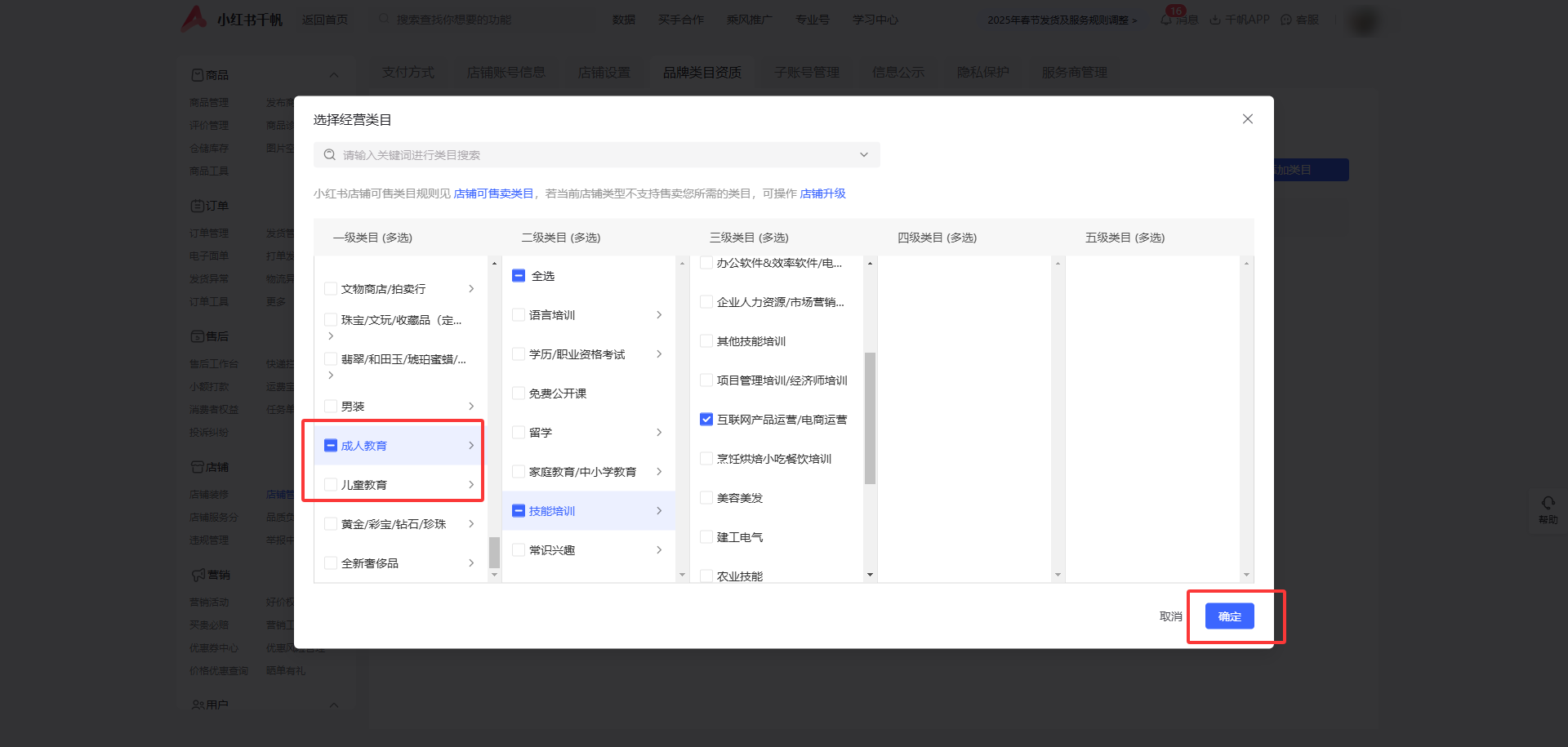Toggle the 成人教育 checkbox
Screen dimensions: 1568x747
pos(331,445)
